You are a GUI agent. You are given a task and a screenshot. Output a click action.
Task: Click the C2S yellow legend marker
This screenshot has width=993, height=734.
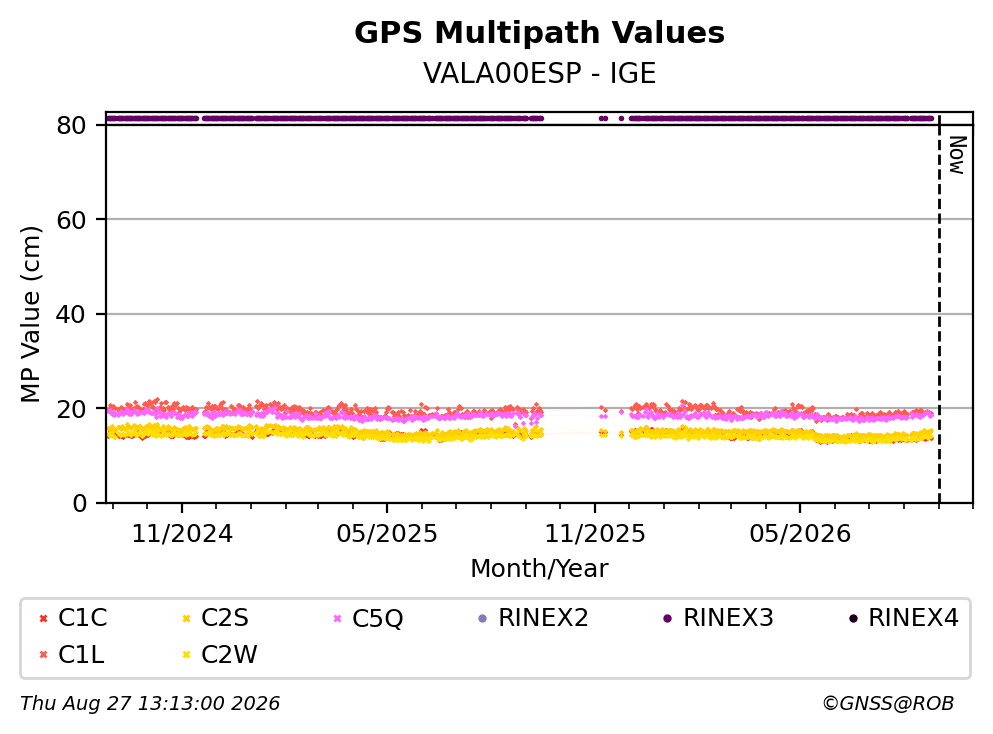pos(186,618)
